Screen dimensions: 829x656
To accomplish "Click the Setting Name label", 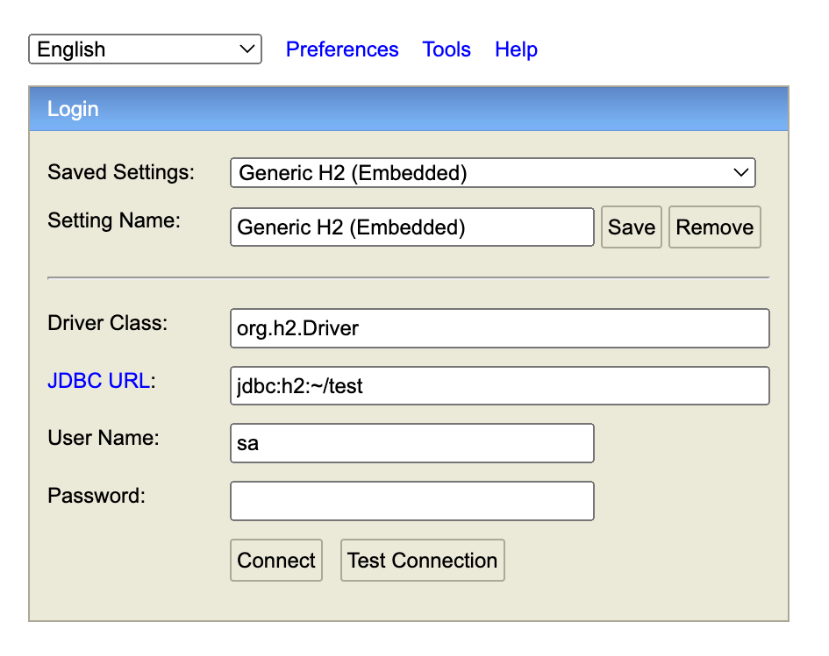I will (x=114, y=220).
